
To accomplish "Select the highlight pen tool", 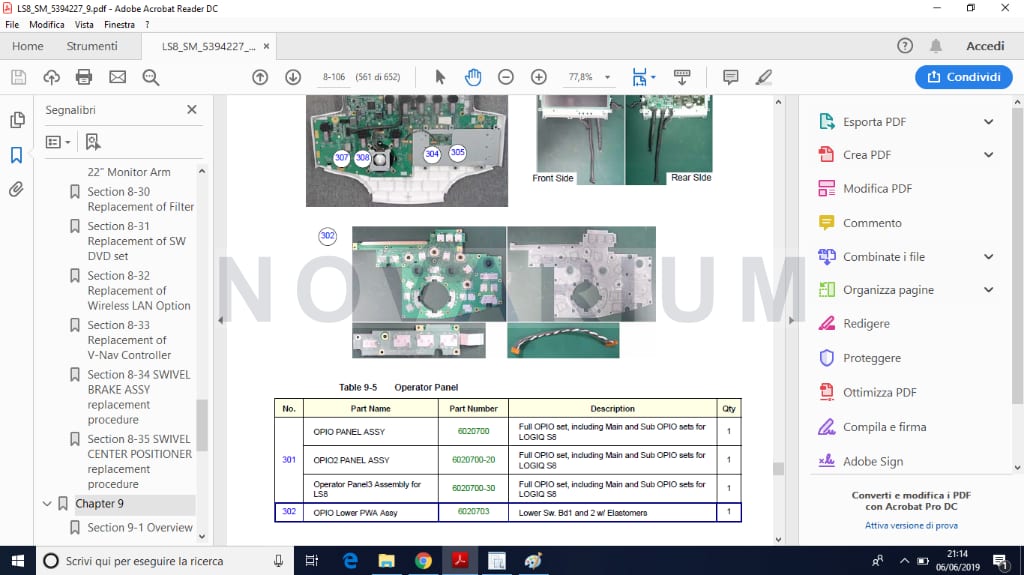I will click(x=763, y=77).
